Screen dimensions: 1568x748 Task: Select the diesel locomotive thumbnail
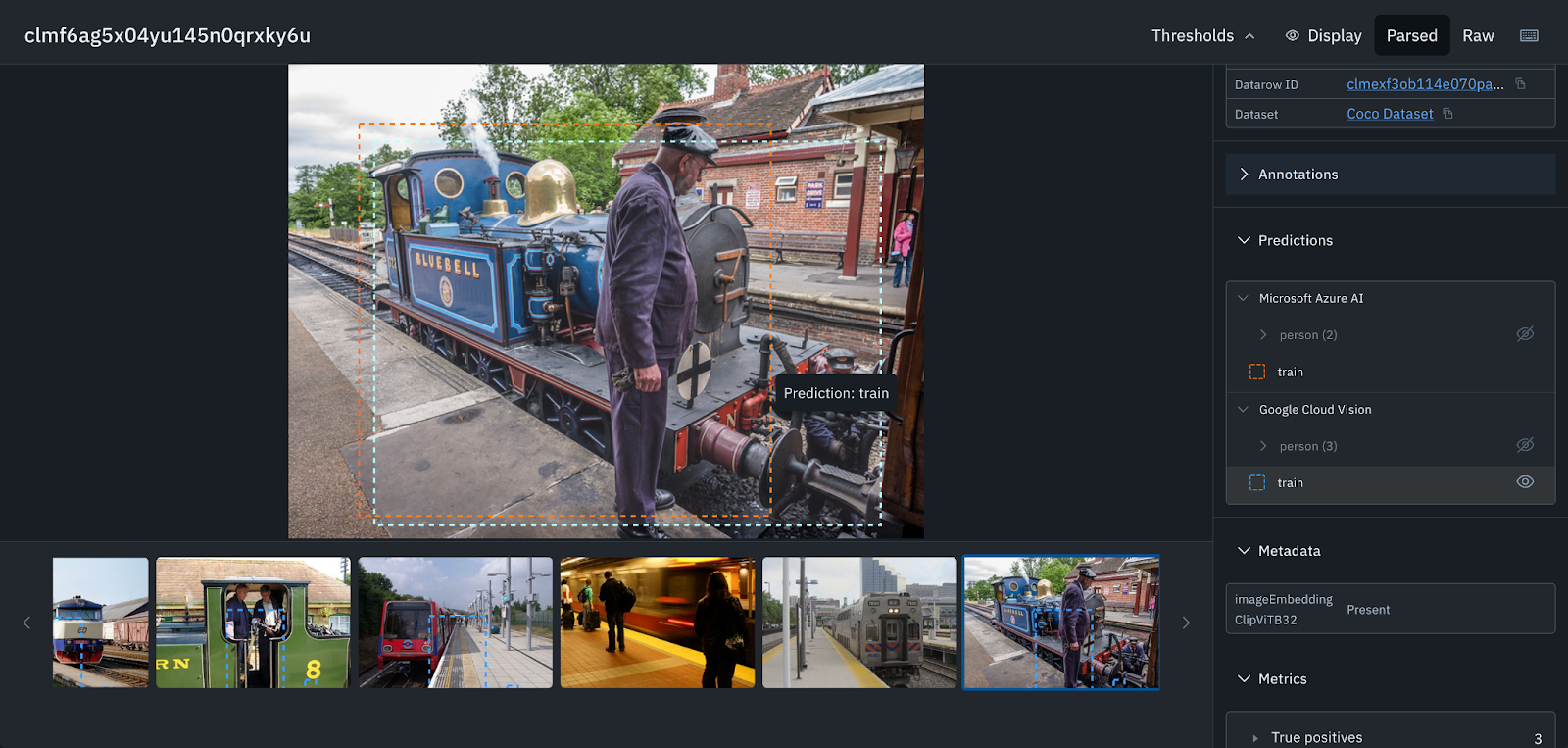[x=101, y=623]
